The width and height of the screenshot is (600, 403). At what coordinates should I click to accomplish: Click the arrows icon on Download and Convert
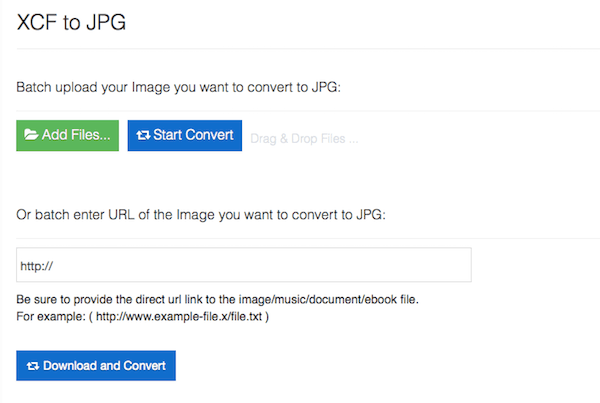pos(33,366)
